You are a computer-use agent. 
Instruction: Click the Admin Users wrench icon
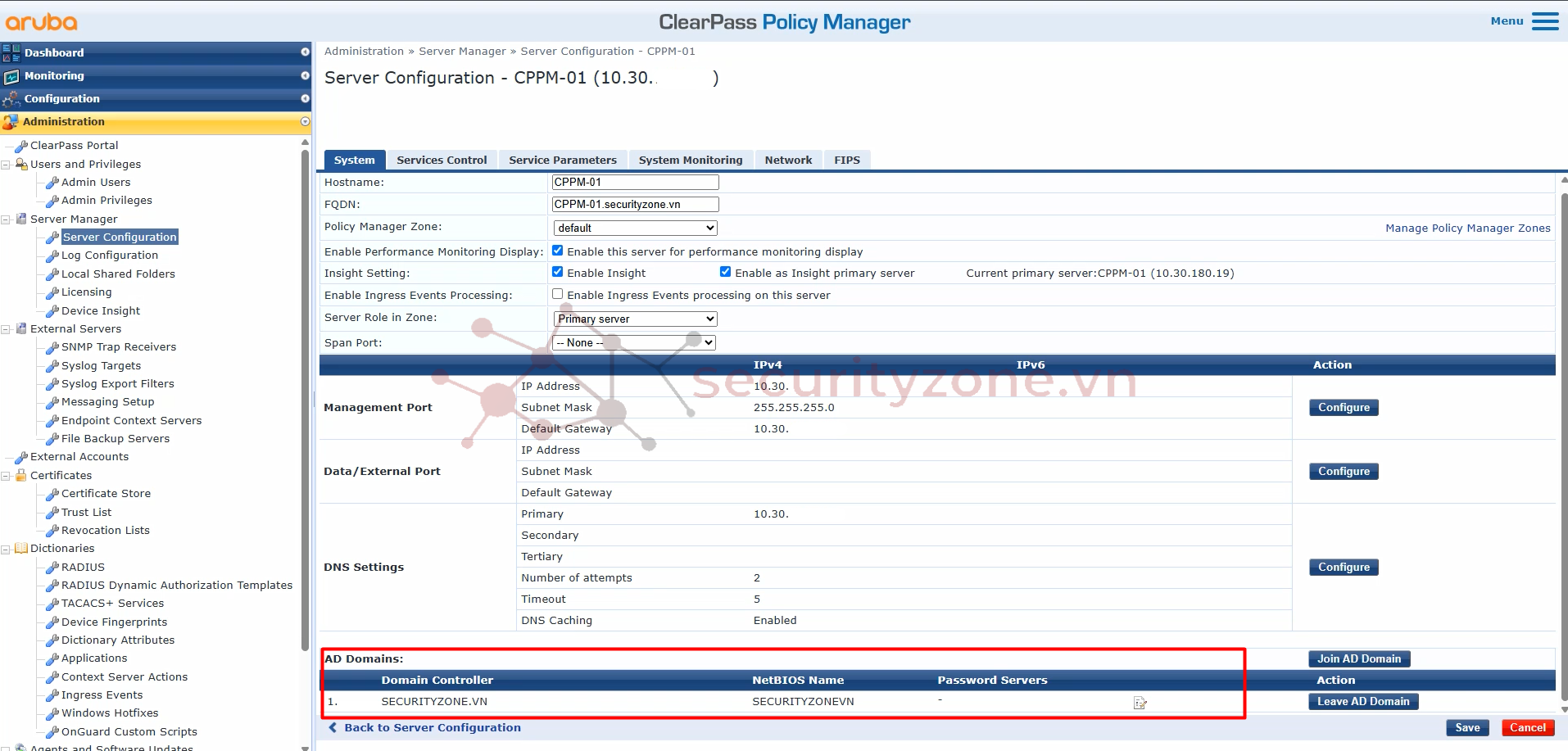(x=52, y=183)
